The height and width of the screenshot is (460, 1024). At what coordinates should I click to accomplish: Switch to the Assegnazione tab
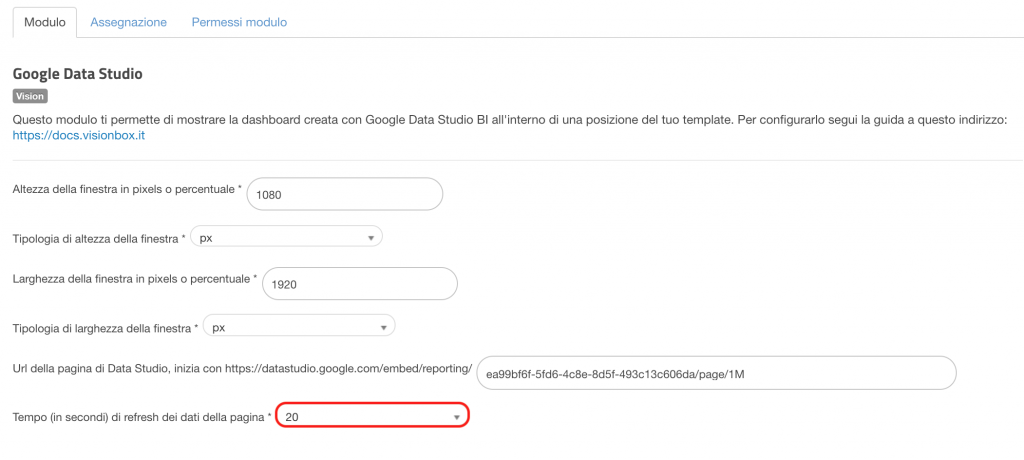click(129, 22)
